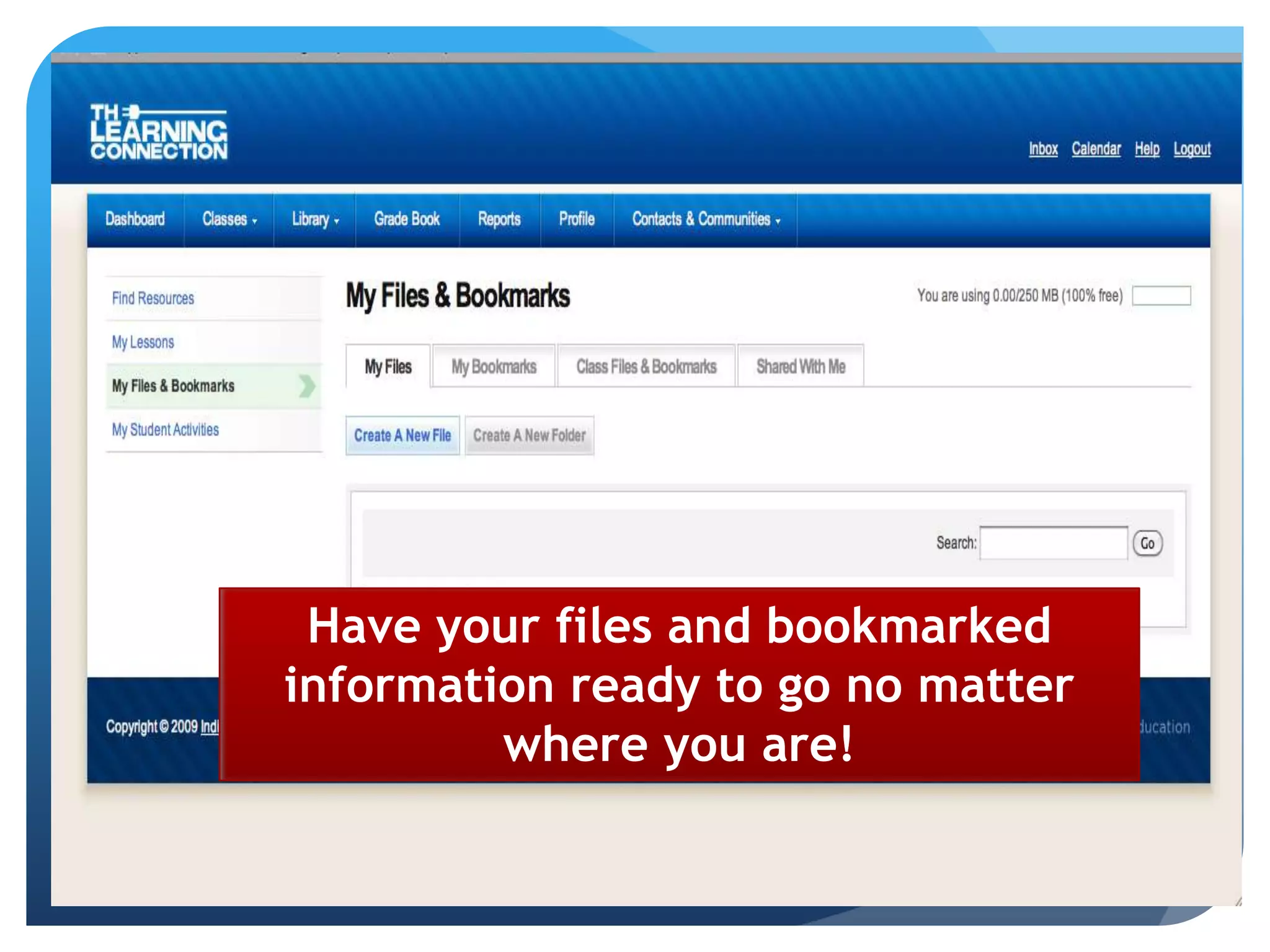Click the Create A New Folder button
Screen dimensions: 1270x952
(x=530, y=436)
